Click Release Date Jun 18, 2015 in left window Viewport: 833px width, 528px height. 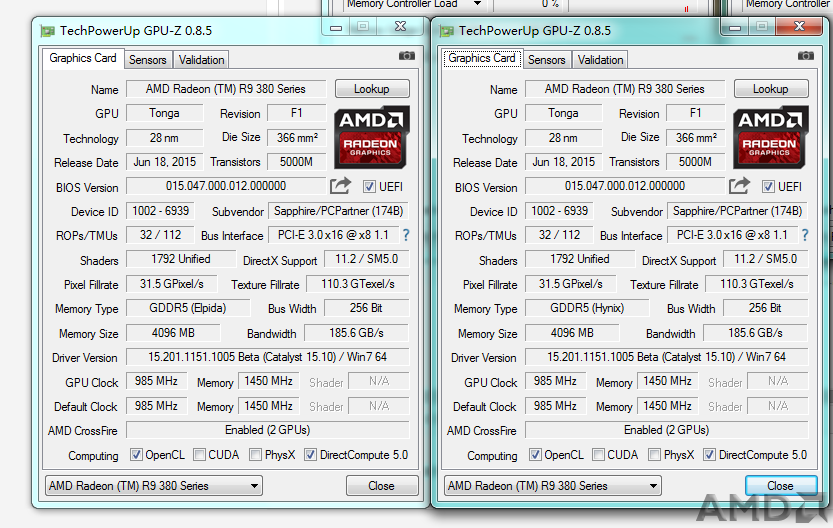[165, 161]
